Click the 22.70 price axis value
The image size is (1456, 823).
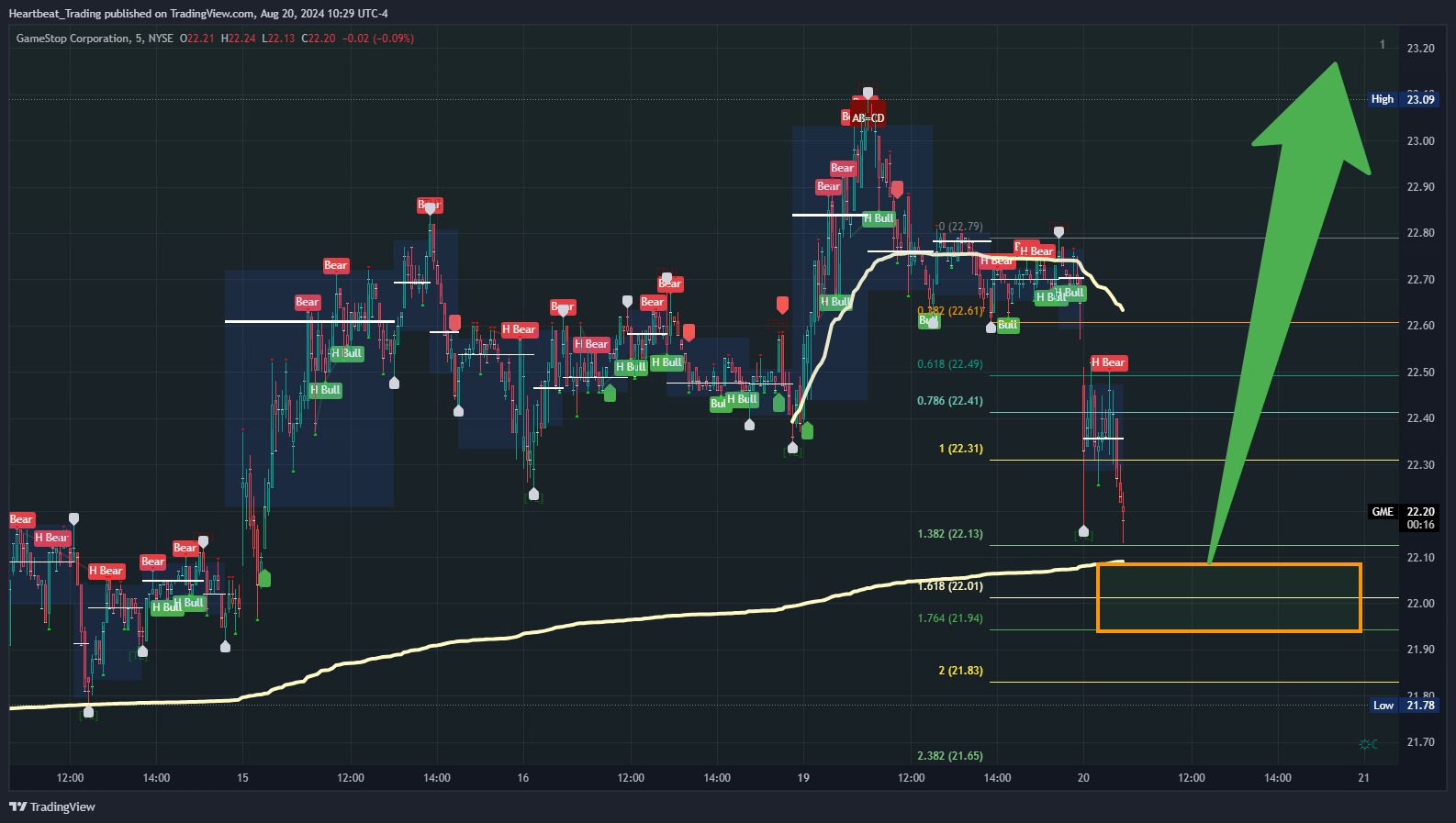tap(1420, 280)
